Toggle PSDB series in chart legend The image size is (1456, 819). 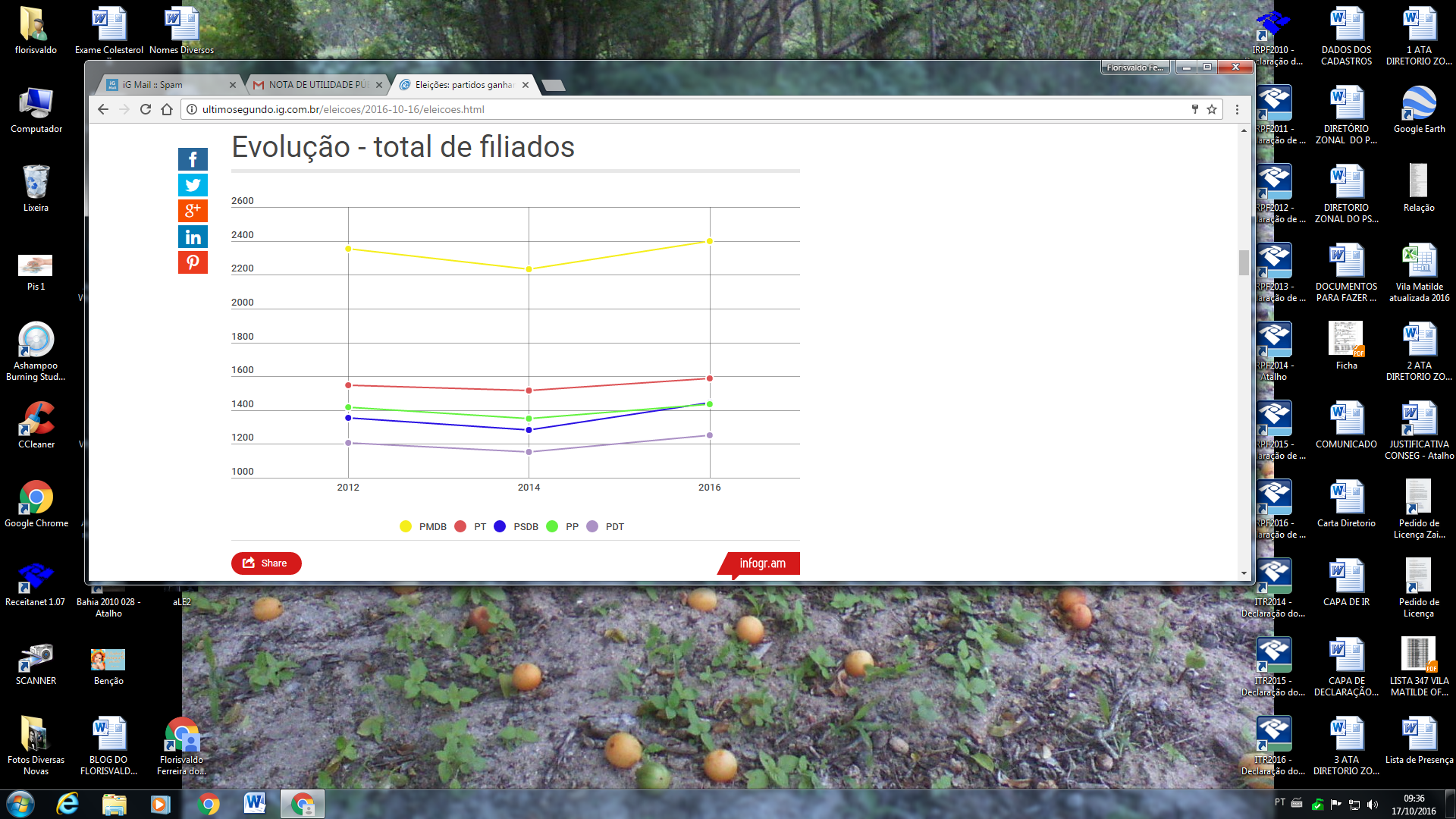pyautogui.click(x=516, y=526)
